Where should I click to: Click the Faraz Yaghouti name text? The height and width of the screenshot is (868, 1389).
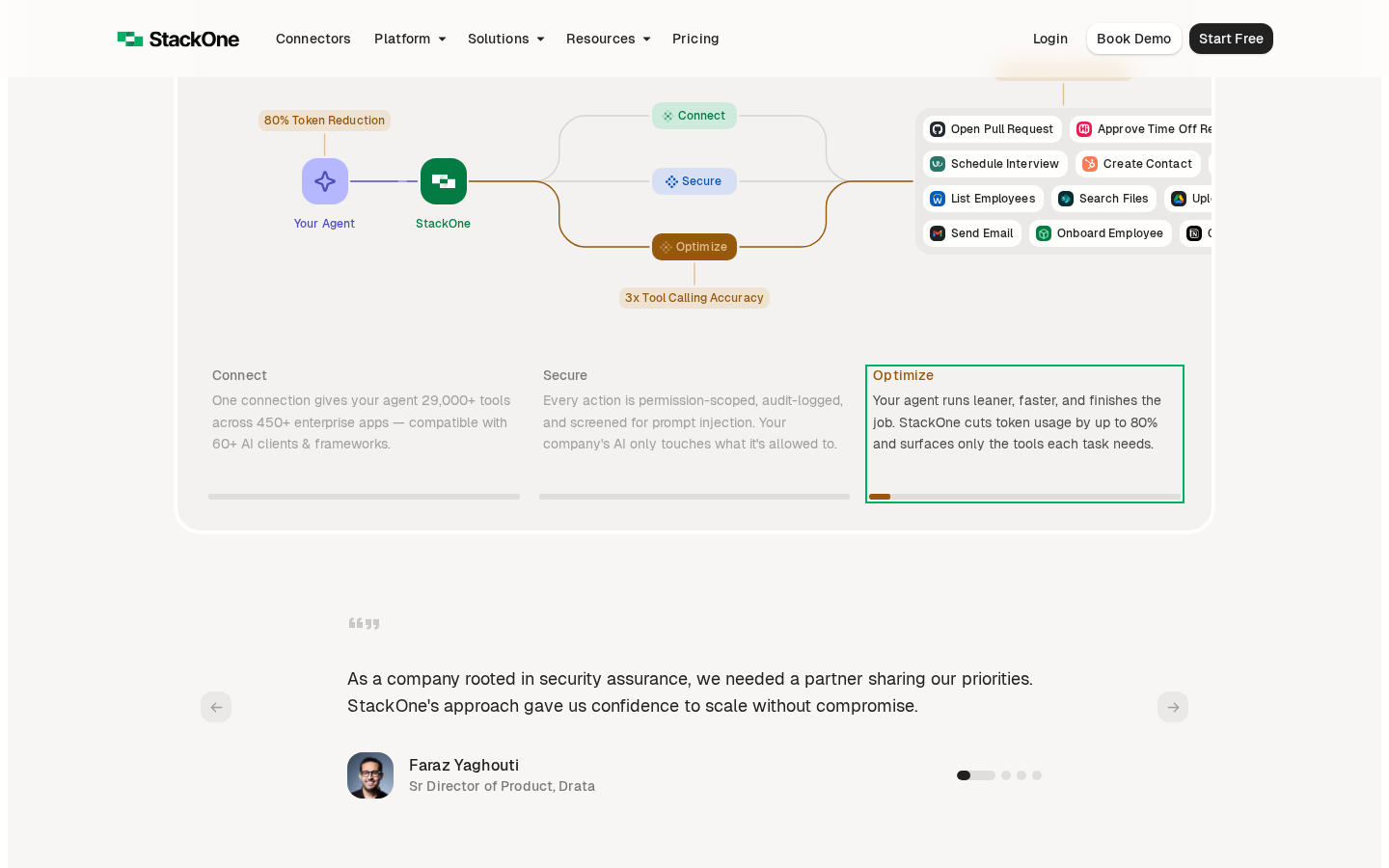464,765
